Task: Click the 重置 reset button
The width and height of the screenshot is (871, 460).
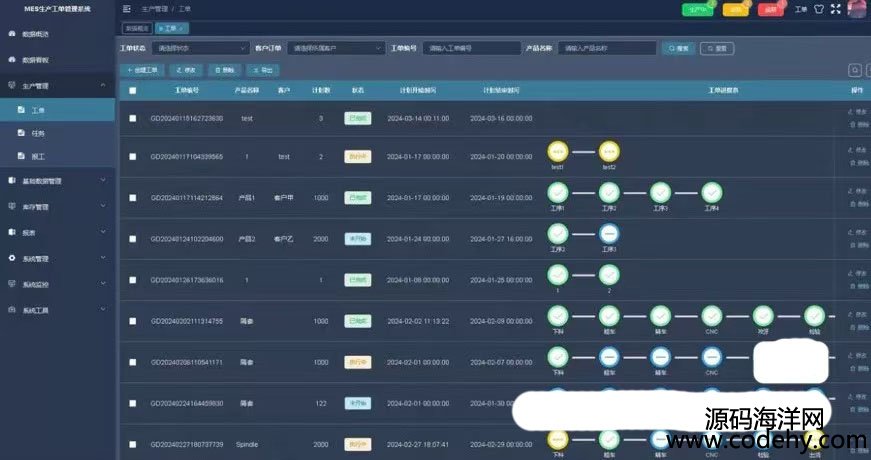Action: [x=718, y=47]
